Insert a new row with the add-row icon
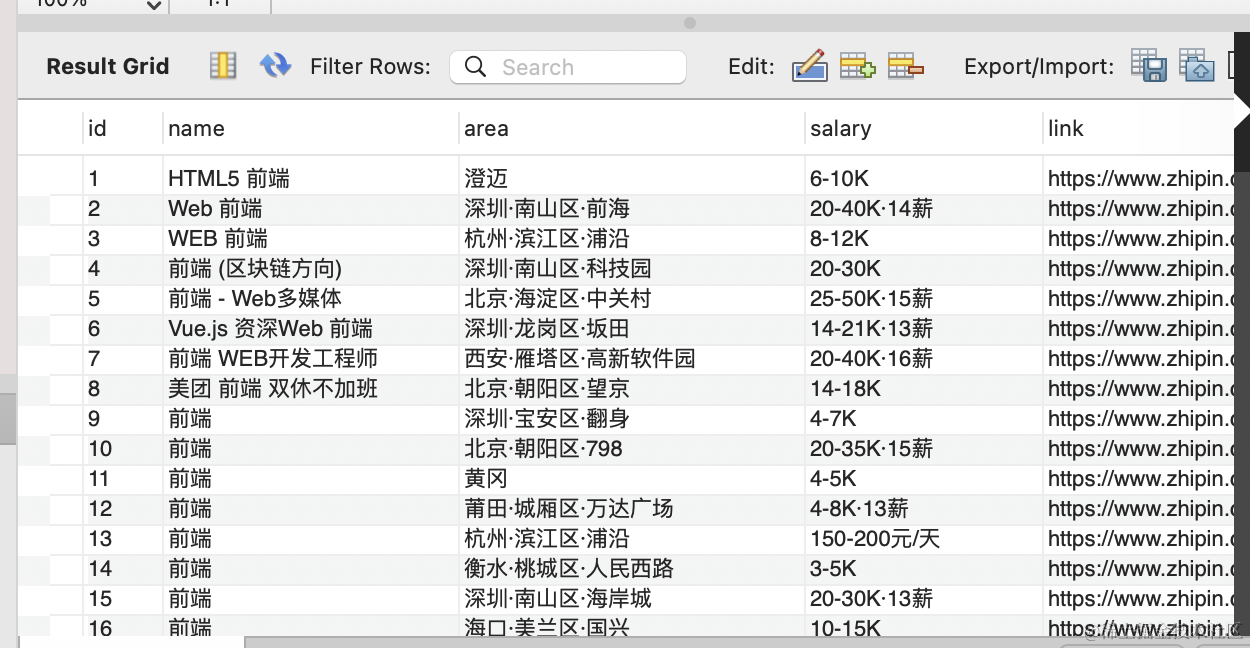 (857, 66)
